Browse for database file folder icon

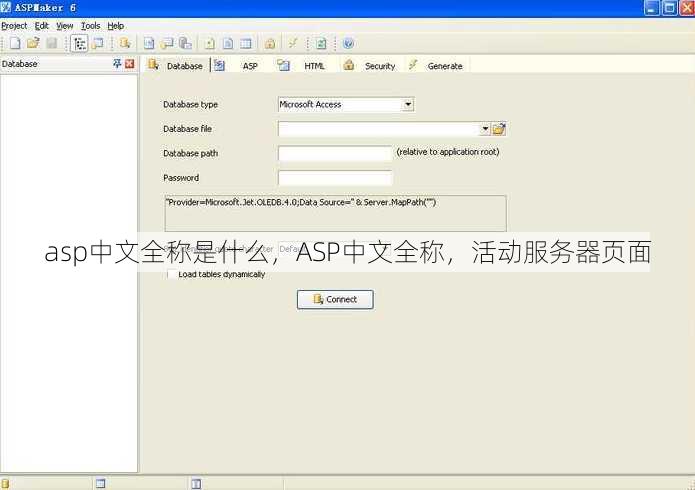pos(499,129)
